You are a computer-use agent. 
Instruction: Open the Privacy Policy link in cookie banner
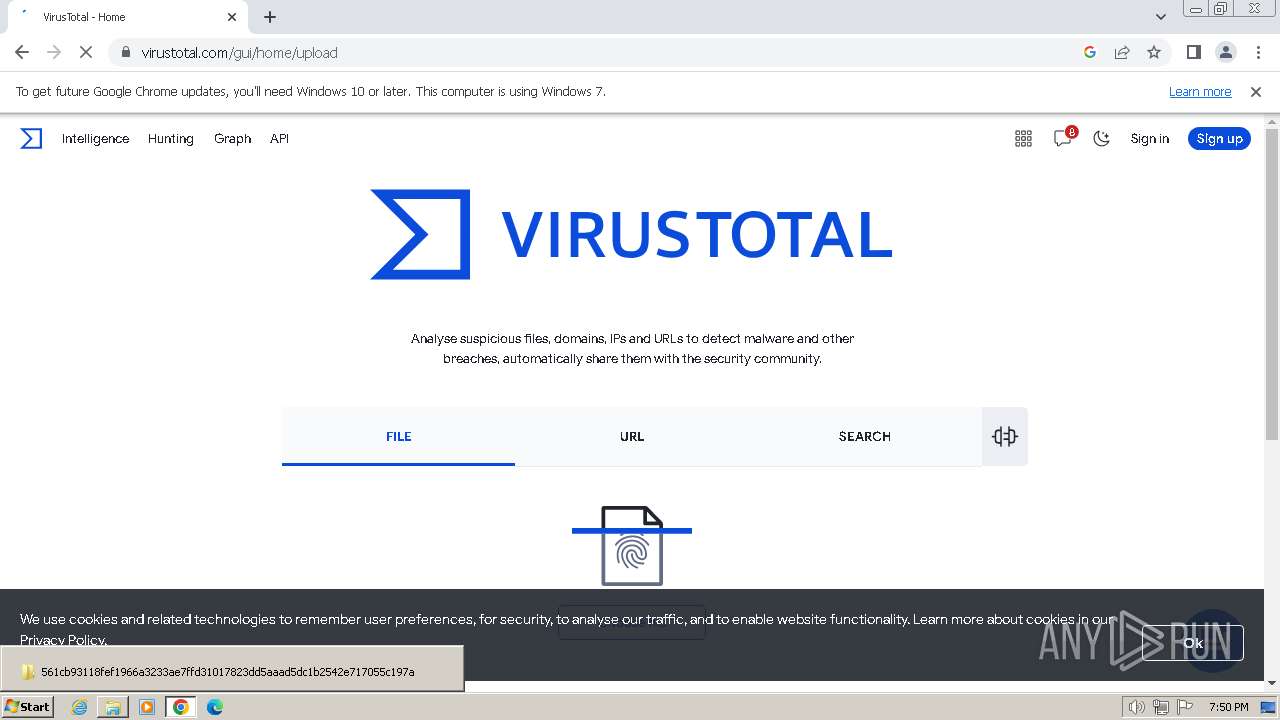point(62,640)
